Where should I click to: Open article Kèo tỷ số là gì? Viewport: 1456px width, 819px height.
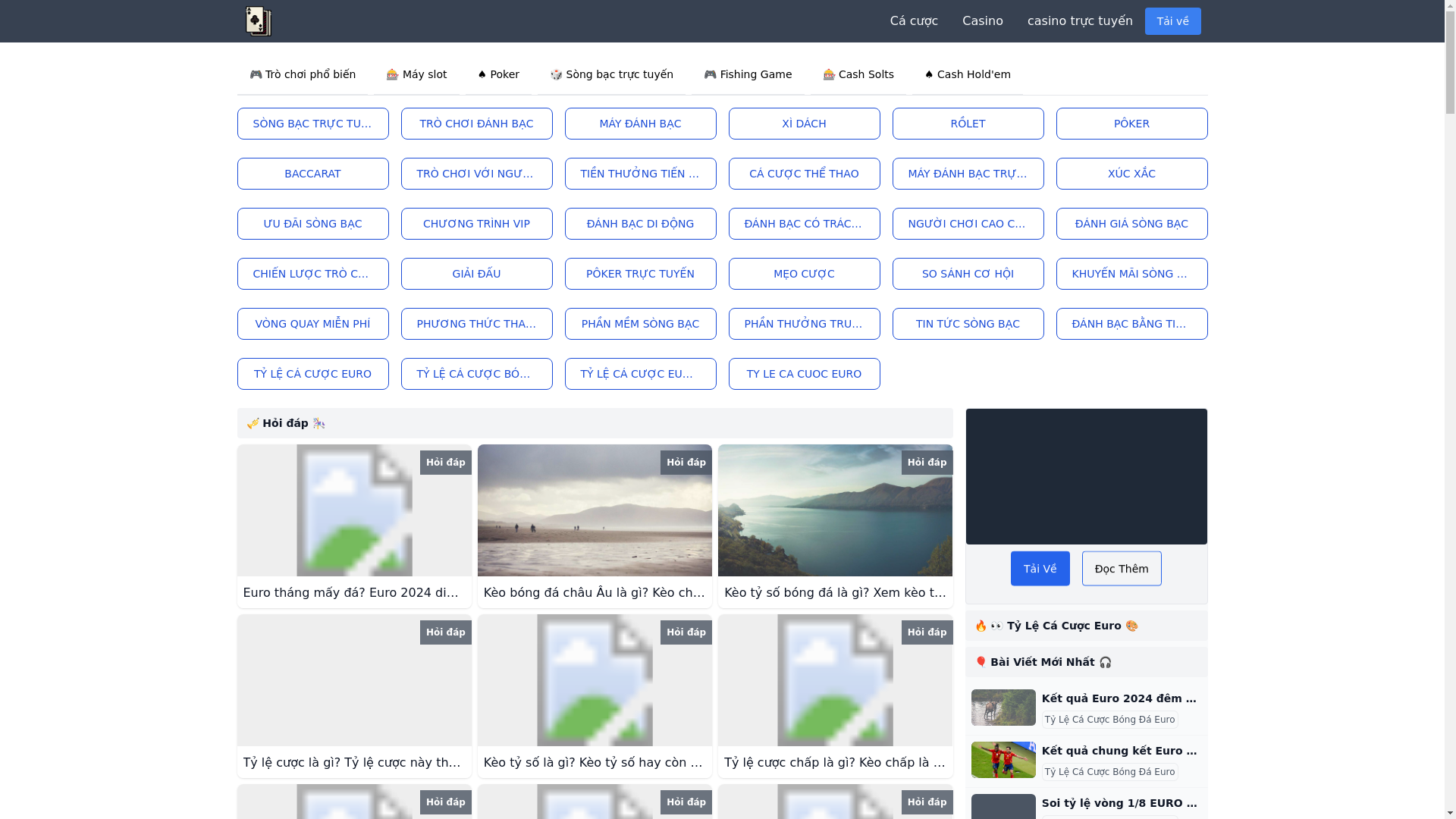595,762
